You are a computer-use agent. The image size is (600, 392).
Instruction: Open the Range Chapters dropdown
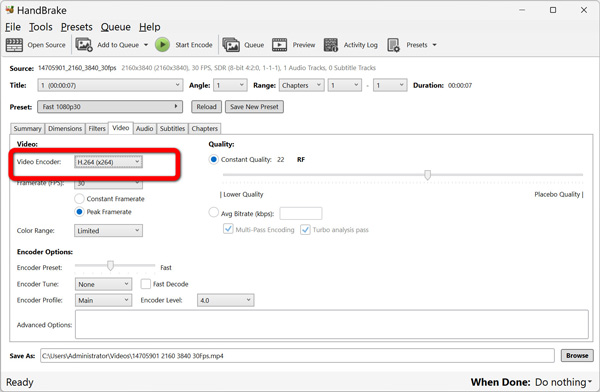[302, 85]
